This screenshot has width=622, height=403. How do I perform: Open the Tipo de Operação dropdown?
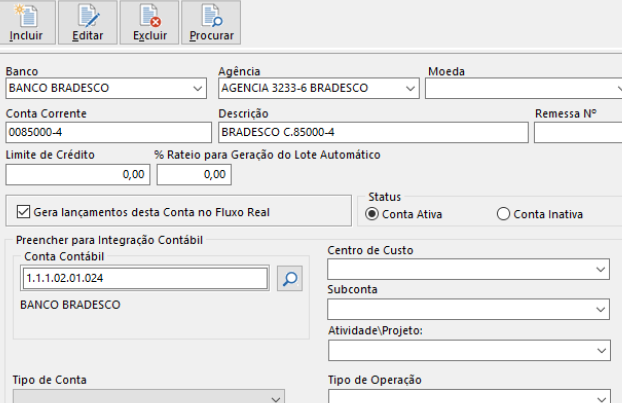coord(469,397)
